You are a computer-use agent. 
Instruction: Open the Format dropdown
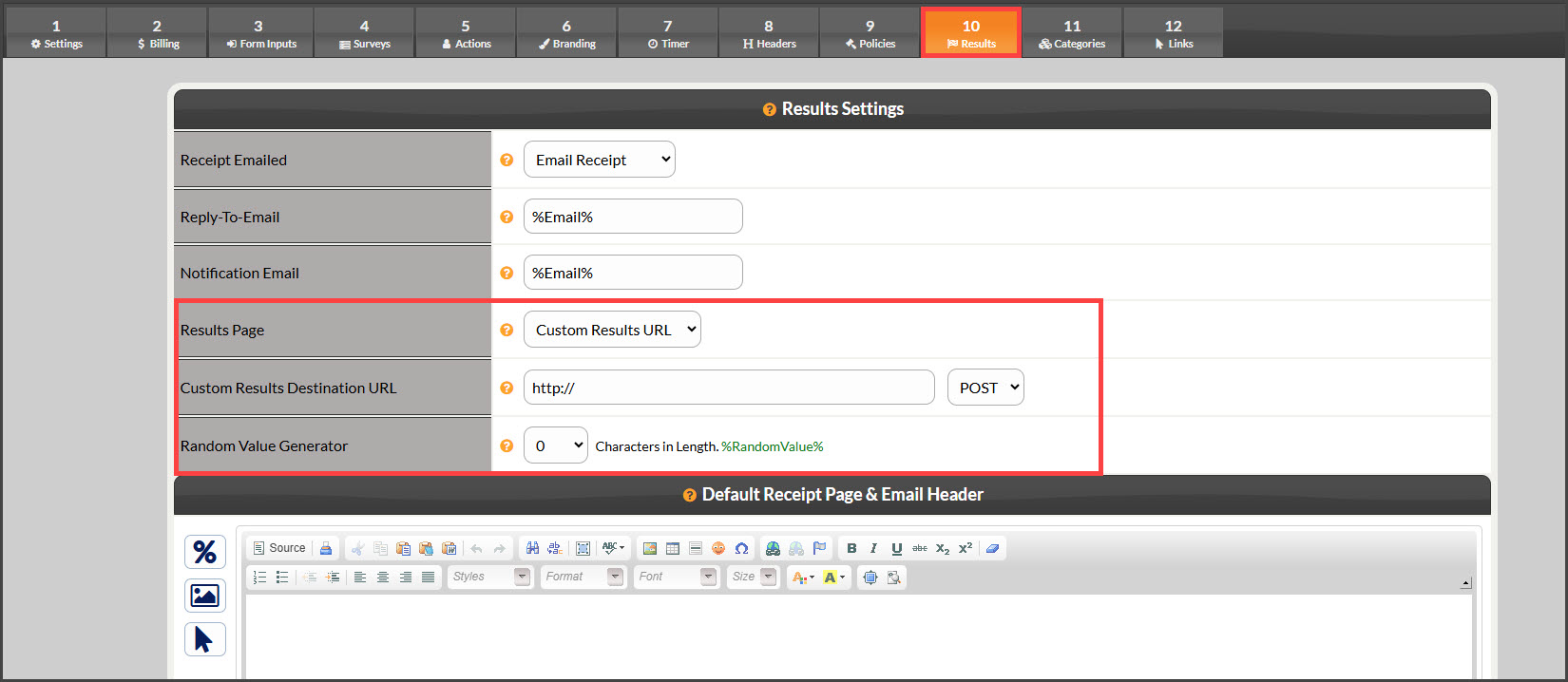pos(583,577)
